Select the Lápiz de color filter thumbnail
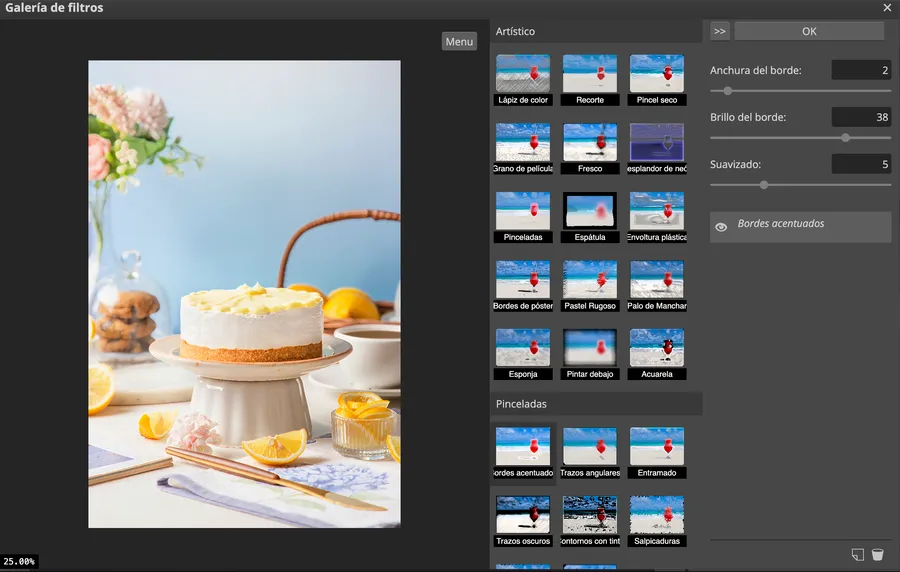The height and width of the screenshot is (572, 900). click(x=523, y=79)
